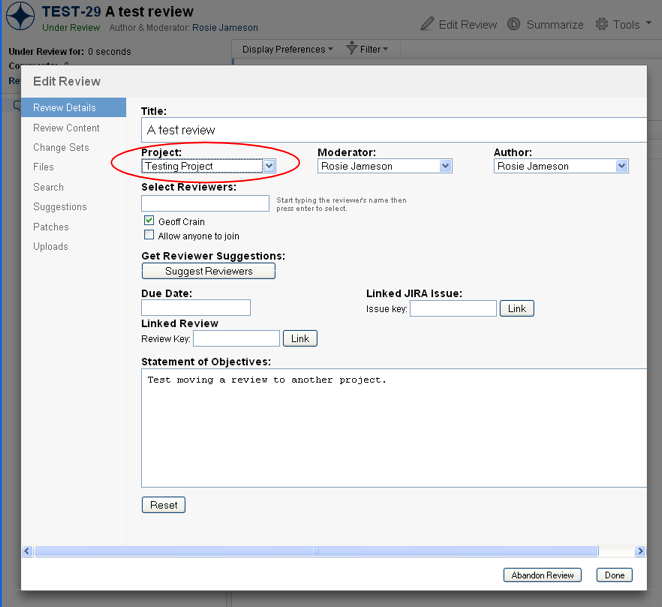Open the Search tab
662x607 pixels.
coord(49,187)
